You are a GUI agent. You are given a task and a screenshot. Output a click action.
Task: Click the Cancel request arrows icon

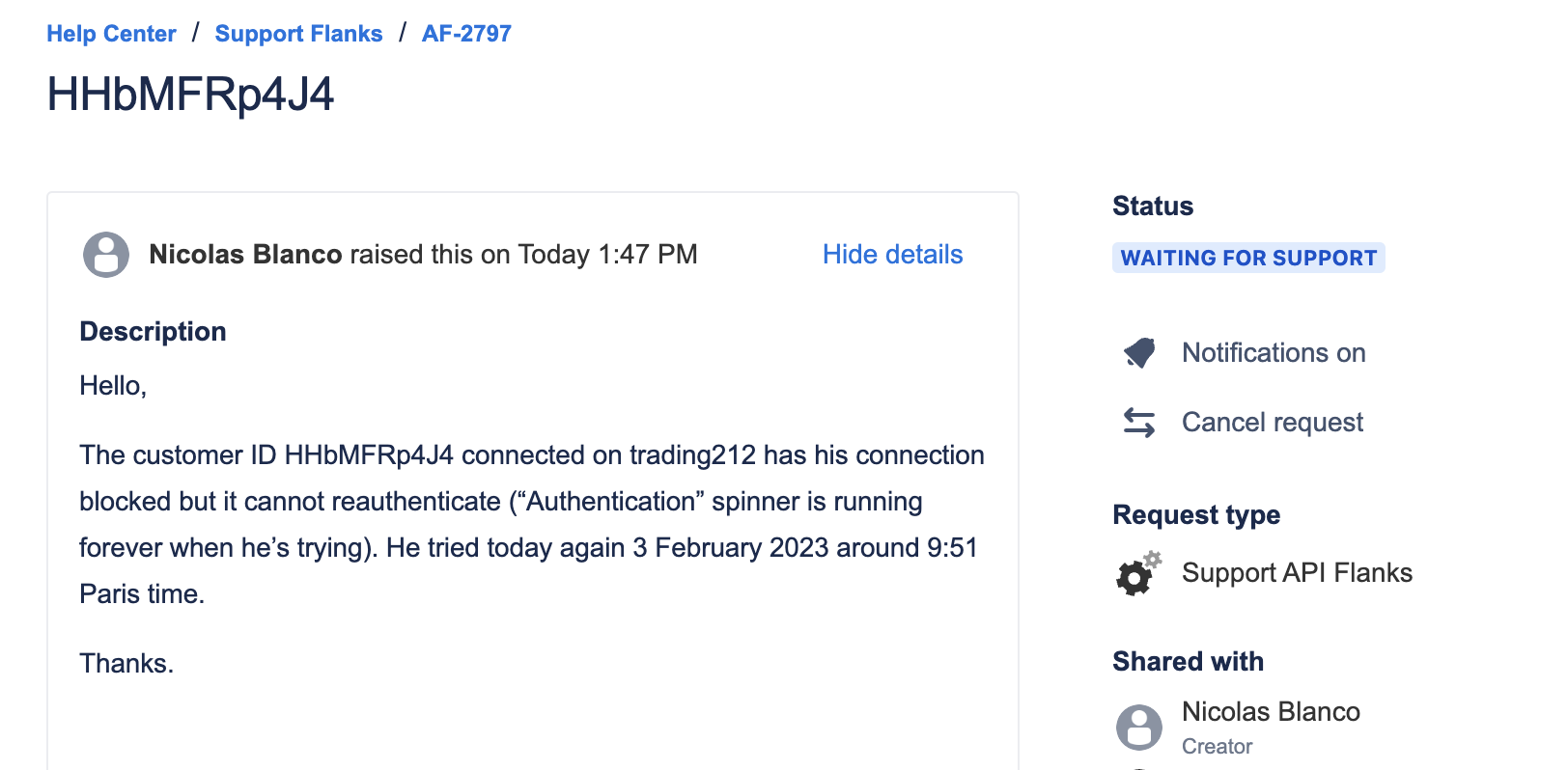coord(1139,423)
